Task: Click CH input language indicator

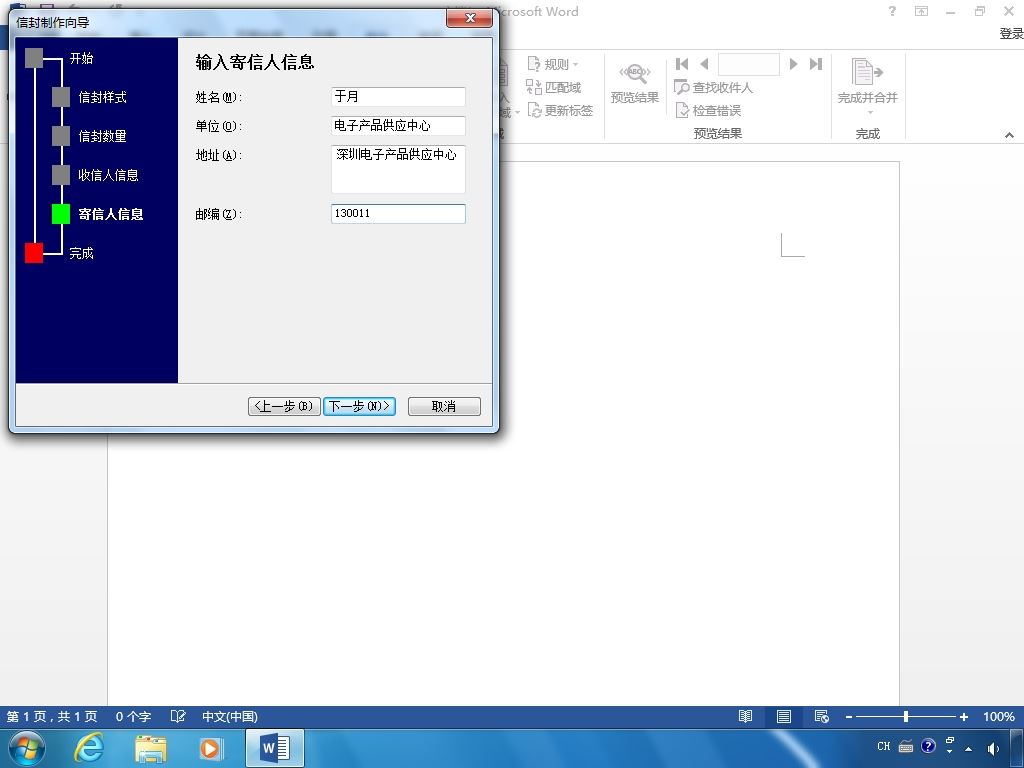Action: click(x=884, y=746)
